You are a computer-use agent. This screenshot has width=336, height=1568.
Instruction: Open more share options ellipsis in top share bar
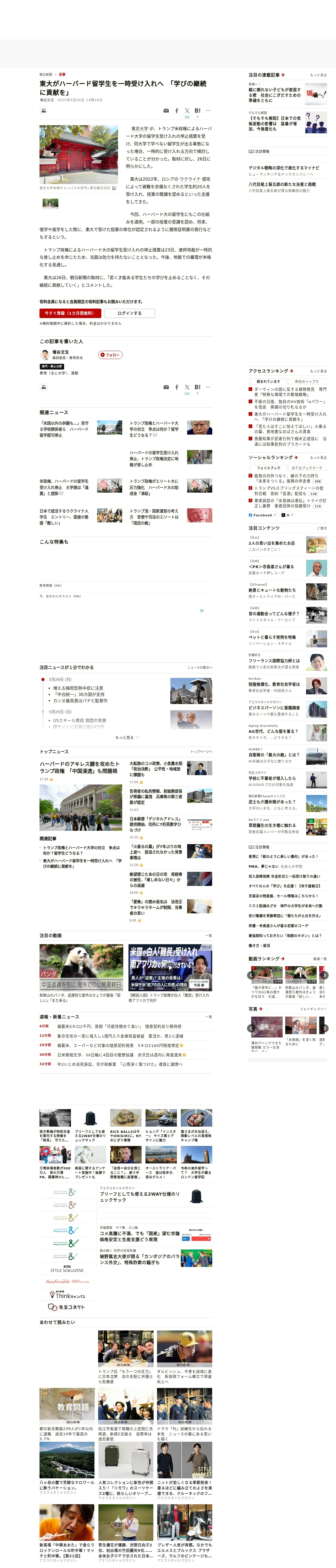(x=208, y=111)
